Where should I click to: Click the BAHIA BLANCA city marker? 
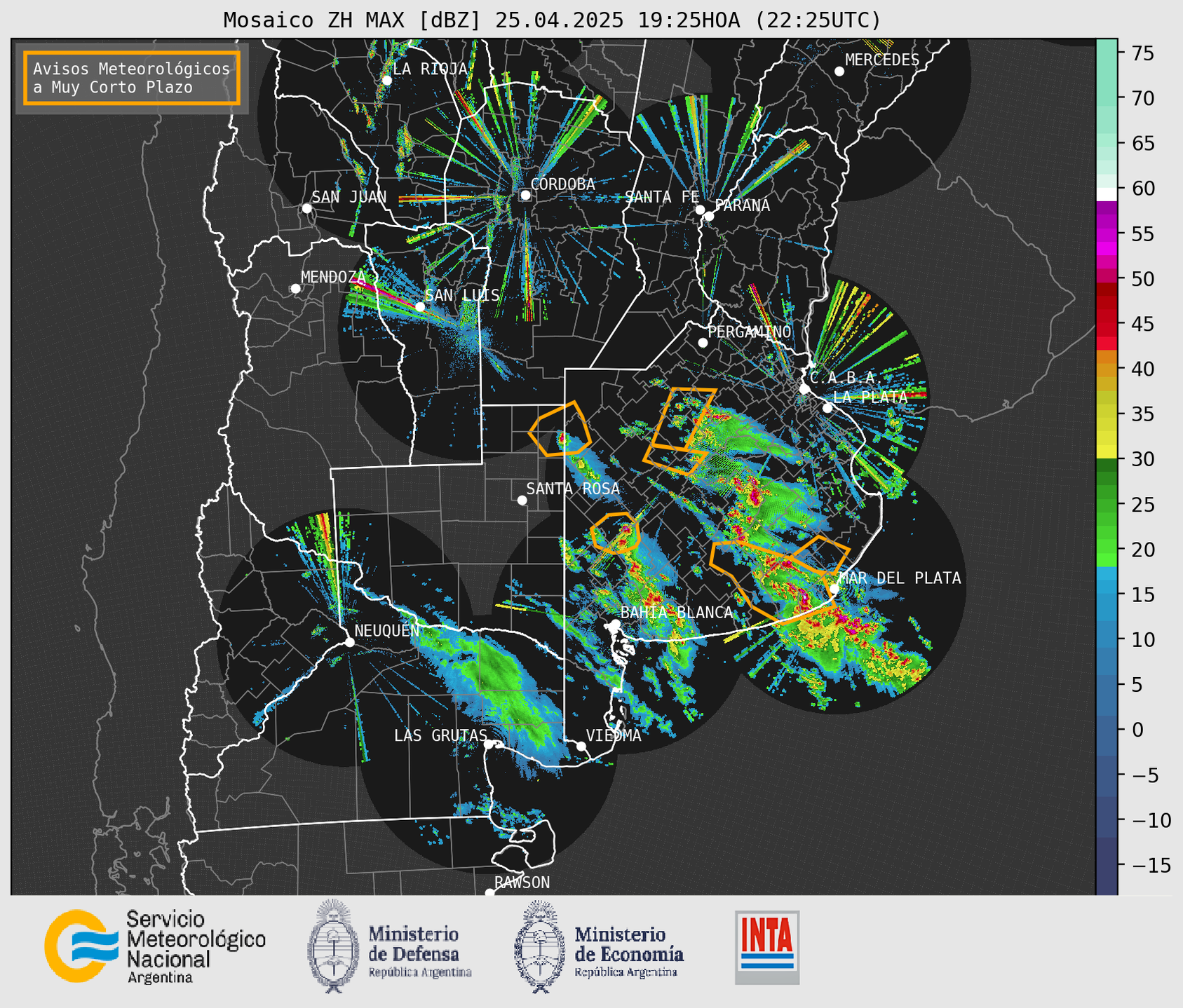click(x=615, y=623)
